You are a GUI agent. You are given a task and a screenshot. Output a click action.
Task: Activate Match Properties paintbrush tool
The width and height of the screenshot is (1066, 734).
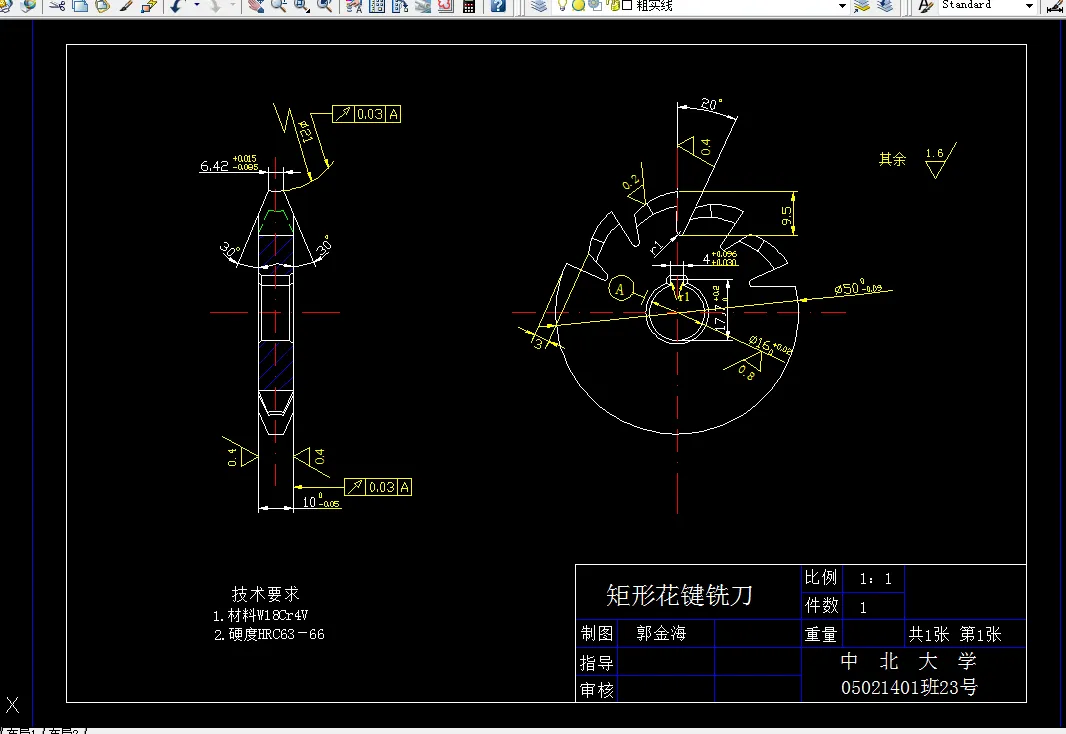(x=126, y=5)
